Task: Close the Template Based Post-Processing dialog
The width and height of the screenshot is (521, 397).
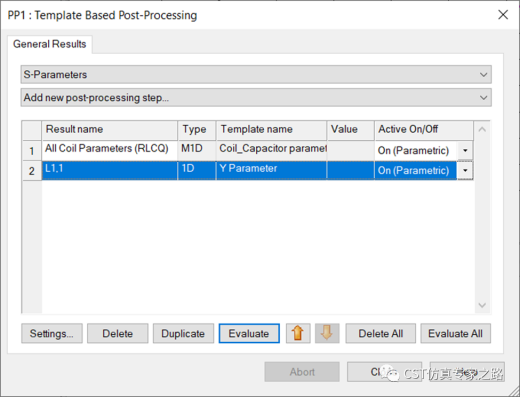Action: pyautogui.click(x=503, y=15)
